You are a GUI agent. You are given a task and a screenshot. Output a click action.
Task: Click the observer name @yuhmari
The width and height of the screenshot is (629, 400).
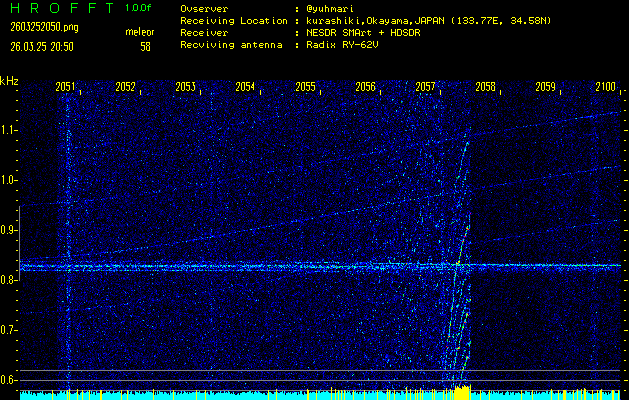tap(332, 8)
